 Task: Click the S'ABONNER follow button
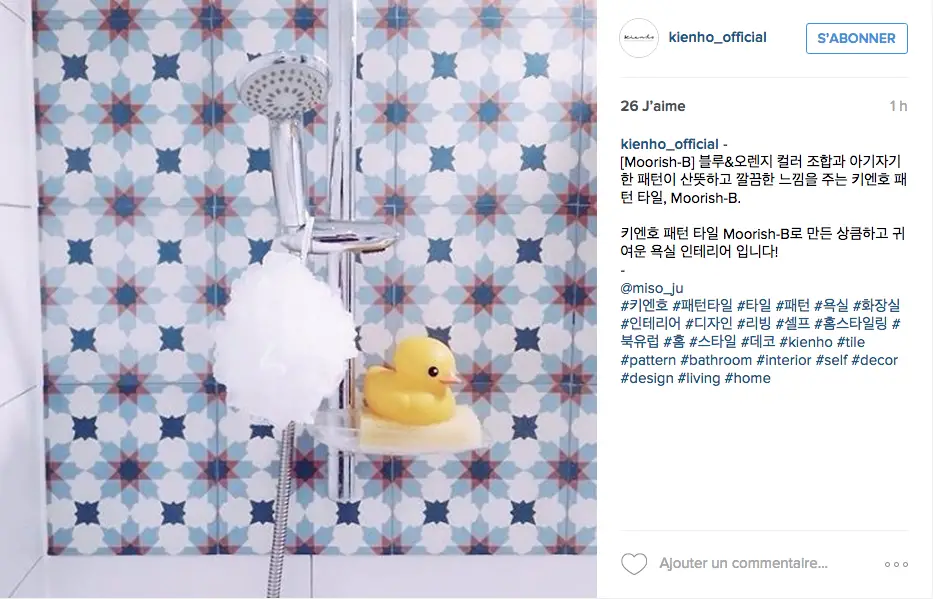pos(856,38)
